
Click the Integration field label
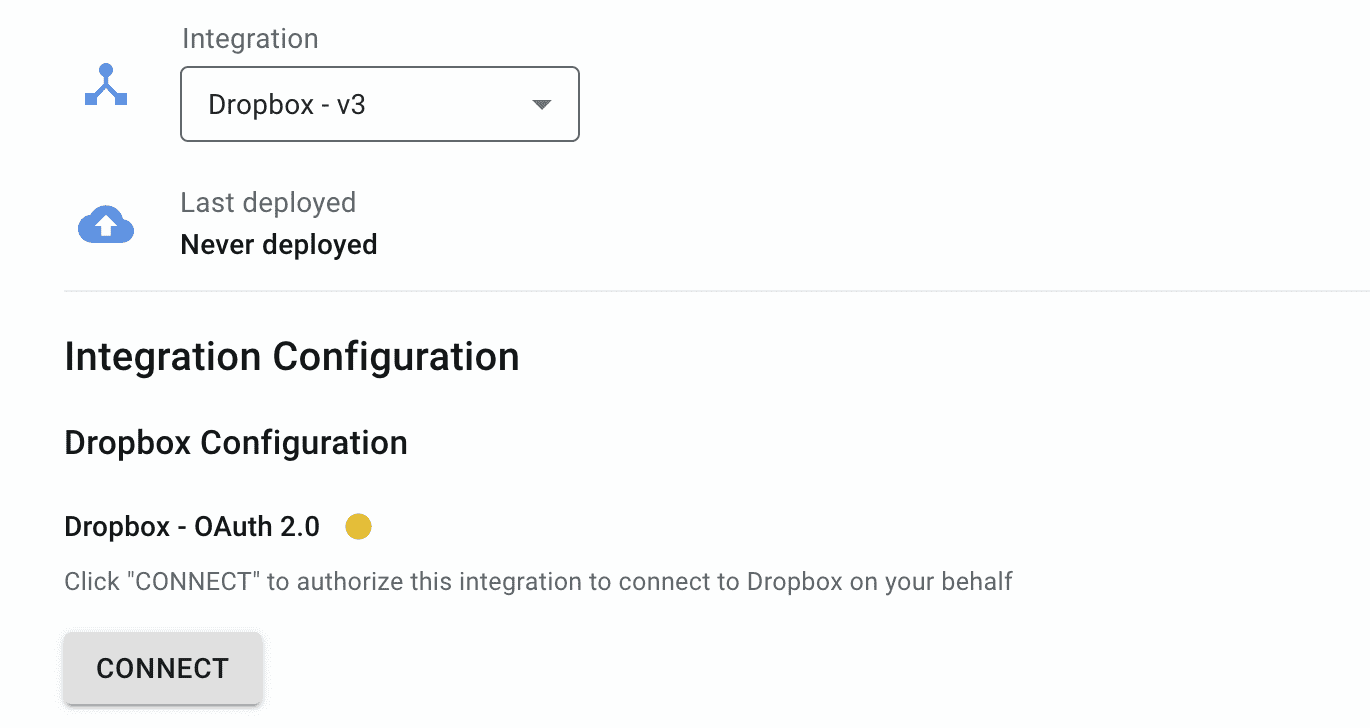click(x=250, y=39)
